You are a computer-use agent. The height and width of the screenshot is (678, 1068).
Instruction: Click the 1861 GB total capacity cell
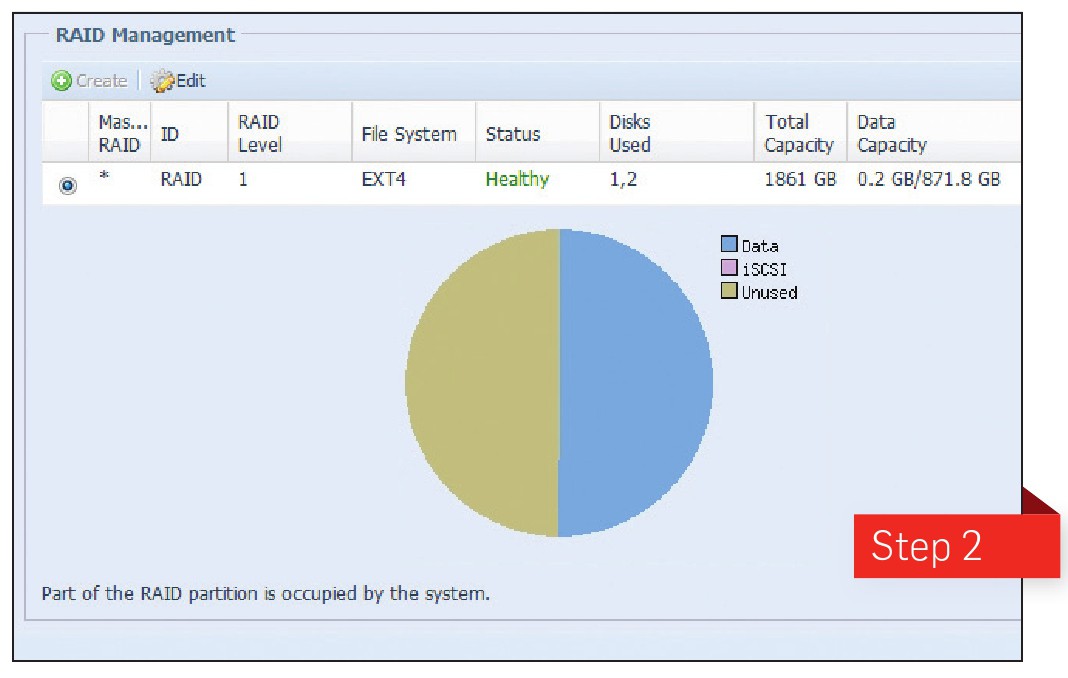pyautogui.click(x=799, y=180)
